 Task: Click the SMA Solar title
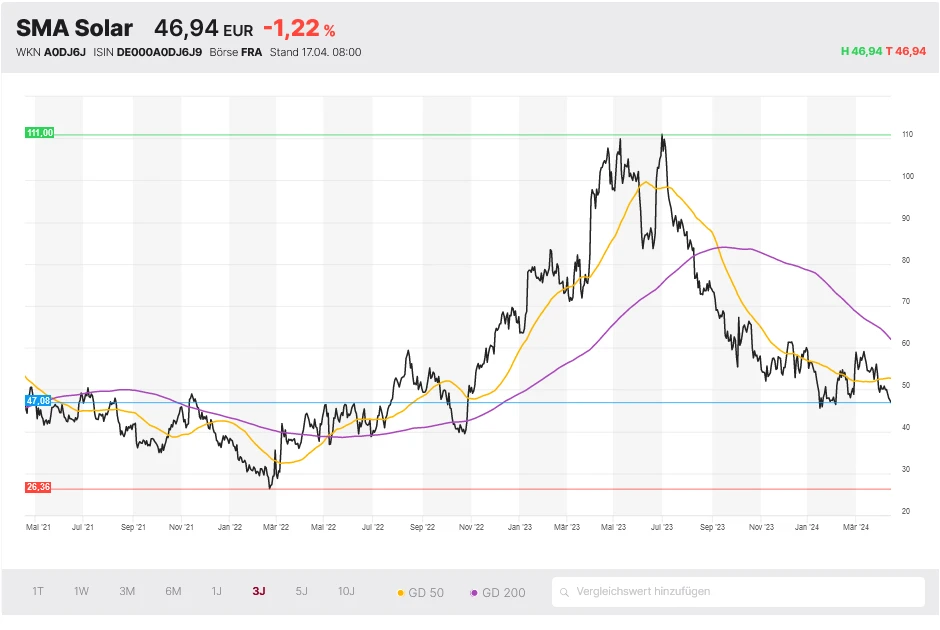click(x=74, y=28)
